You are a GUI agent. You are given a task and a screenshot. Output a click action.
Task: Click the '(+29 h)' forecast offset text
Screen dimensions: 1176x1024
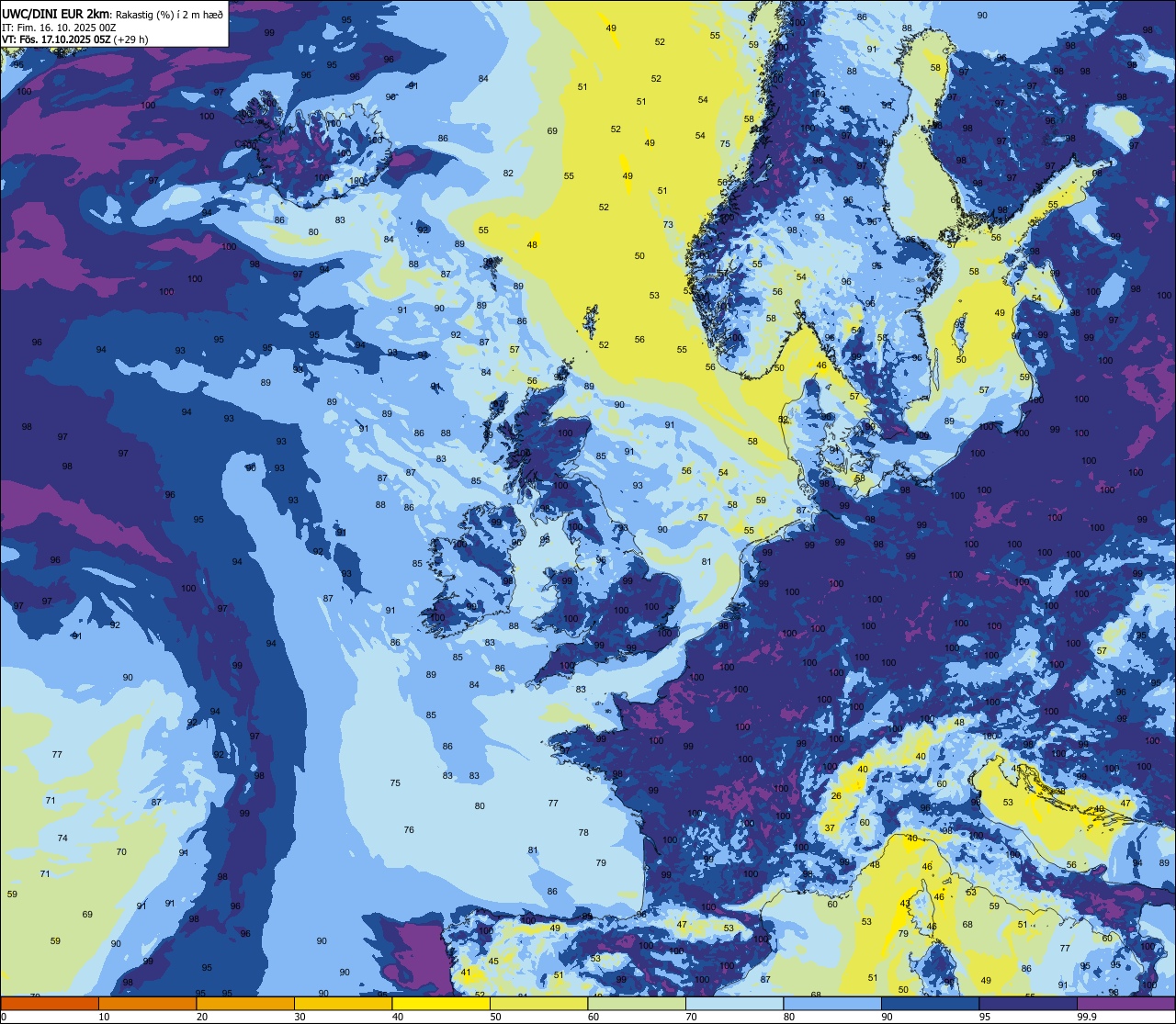point(131,39)
